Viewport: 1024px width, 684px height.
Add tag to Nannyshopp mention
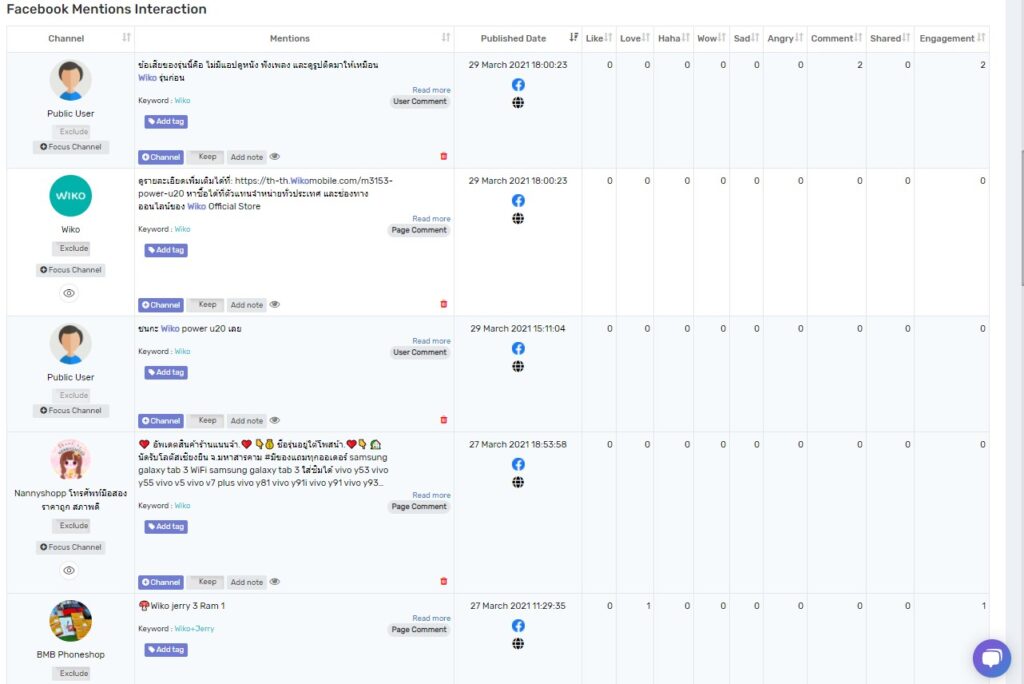click(166, 527)
